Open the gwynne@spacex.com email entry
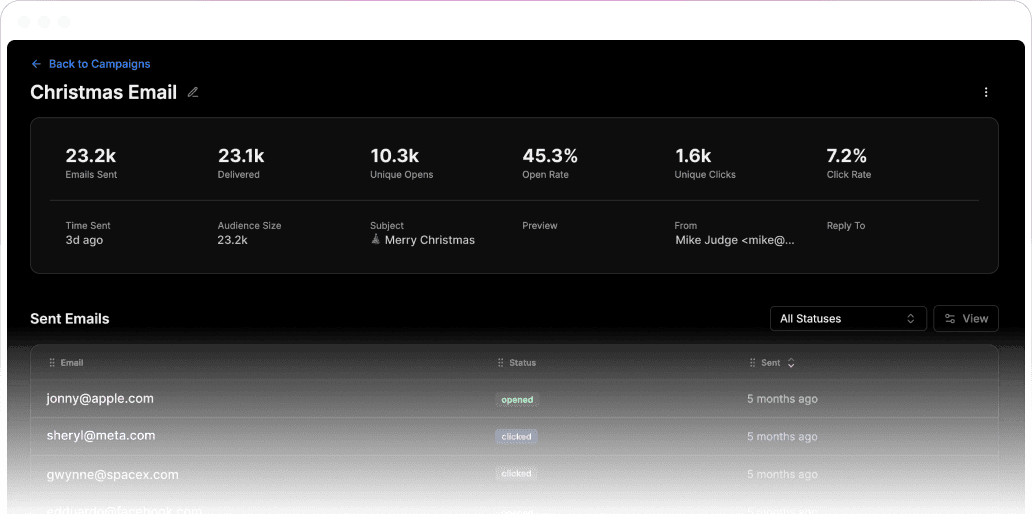The height and width of the screenshot is (514, 1032). click(112, 474)
